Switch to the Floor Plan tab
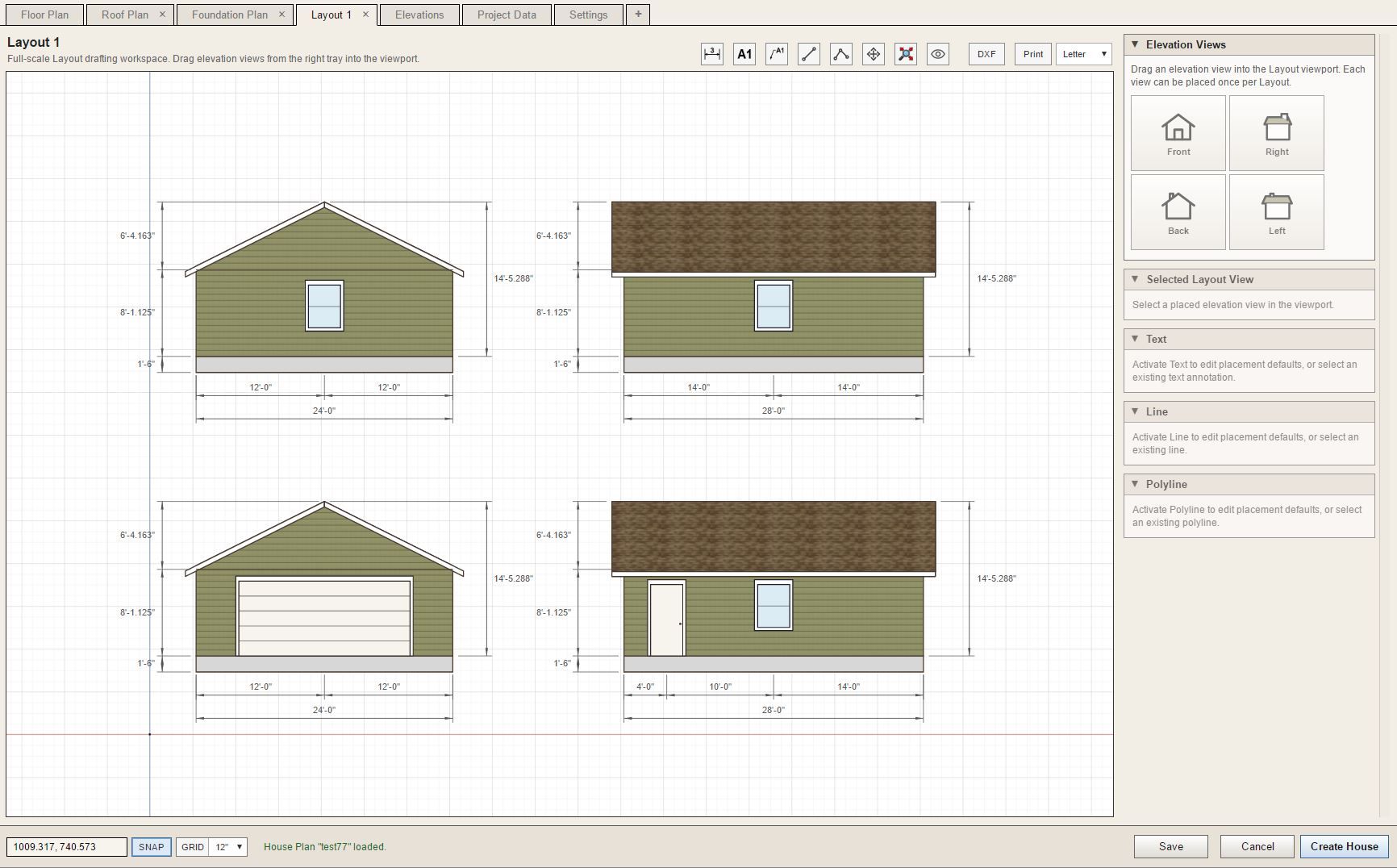The height and width of the screenshot is (868, 1397). click(44, 15)
